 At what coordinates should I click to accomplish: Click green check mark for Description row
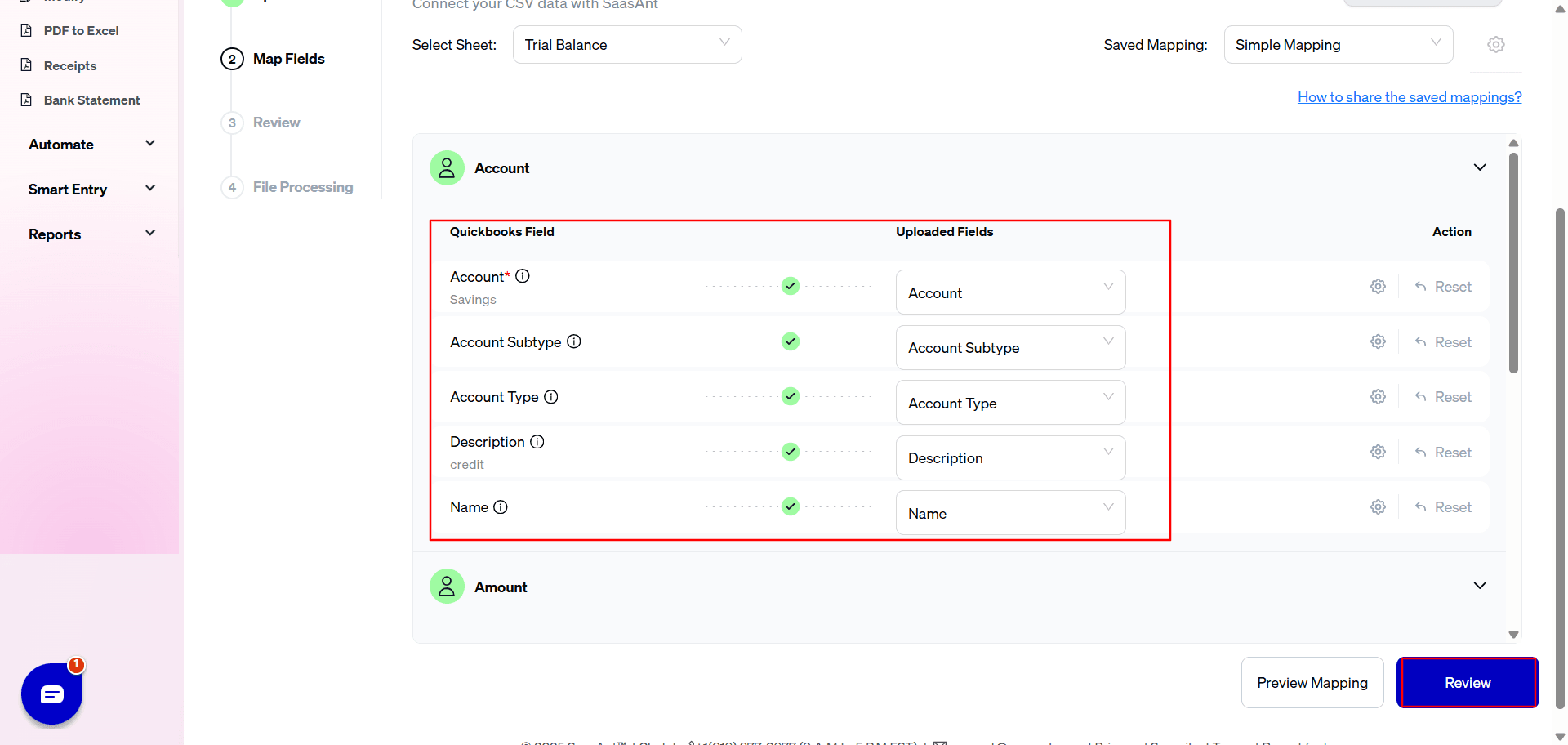791,452
